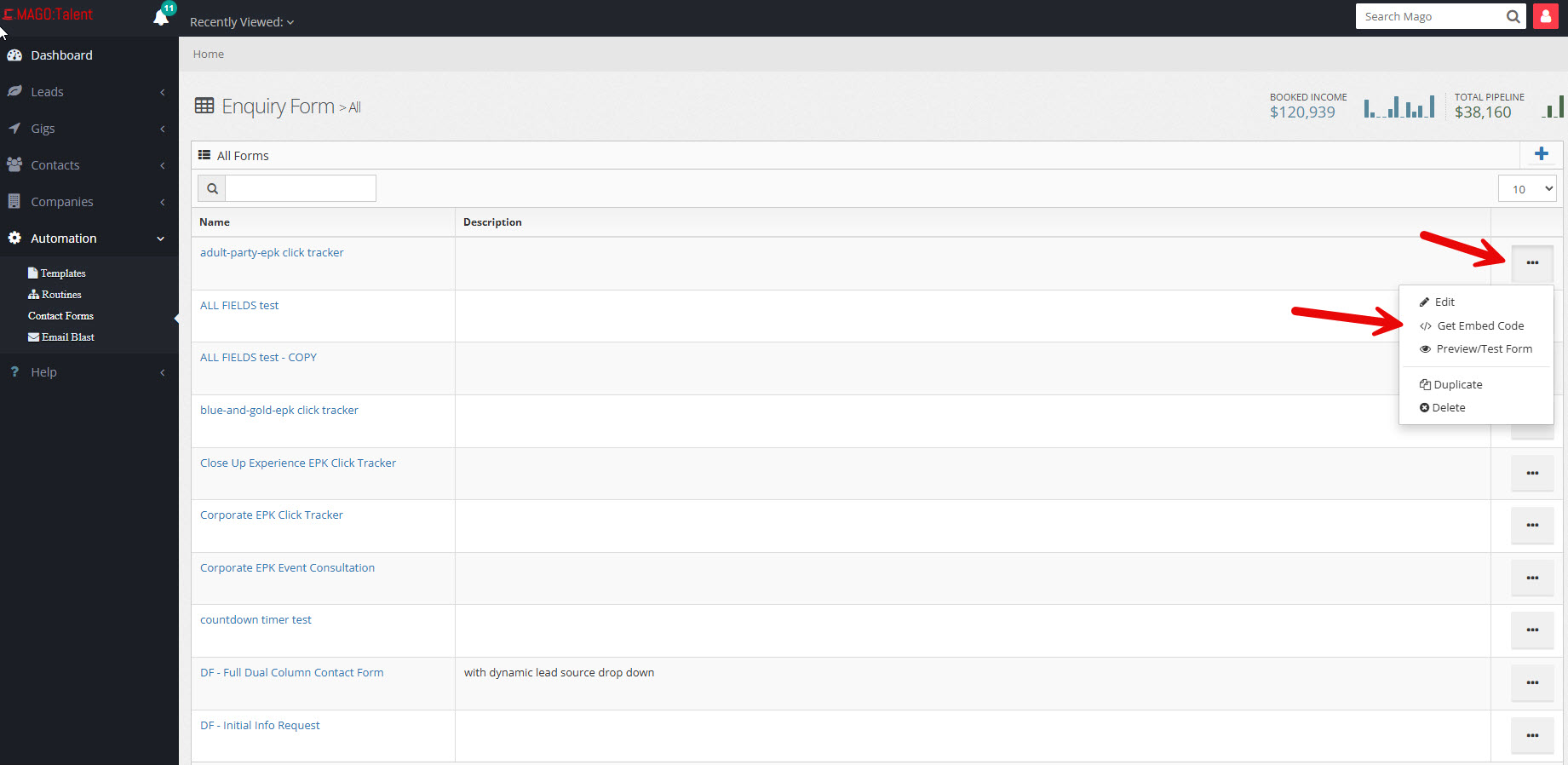Click the Help question mark icon
This screenshot has height=765, width=1568.
pyautogui.click(x=14, y=371)
